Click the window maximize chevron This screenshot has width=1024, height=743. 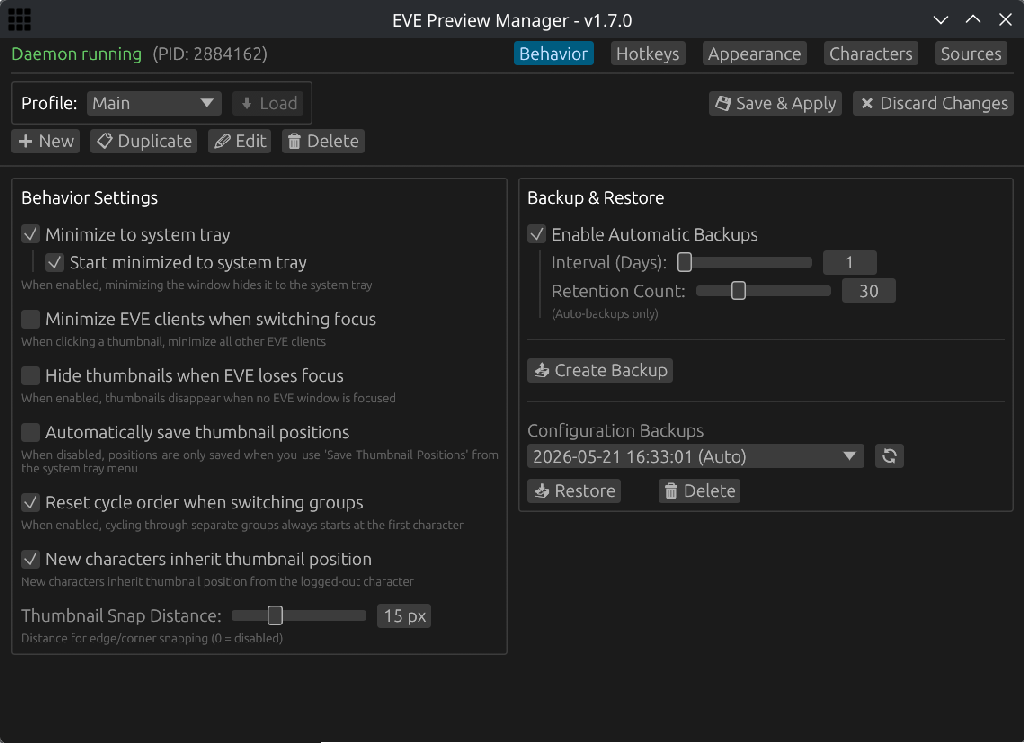(x=972, y=20)
